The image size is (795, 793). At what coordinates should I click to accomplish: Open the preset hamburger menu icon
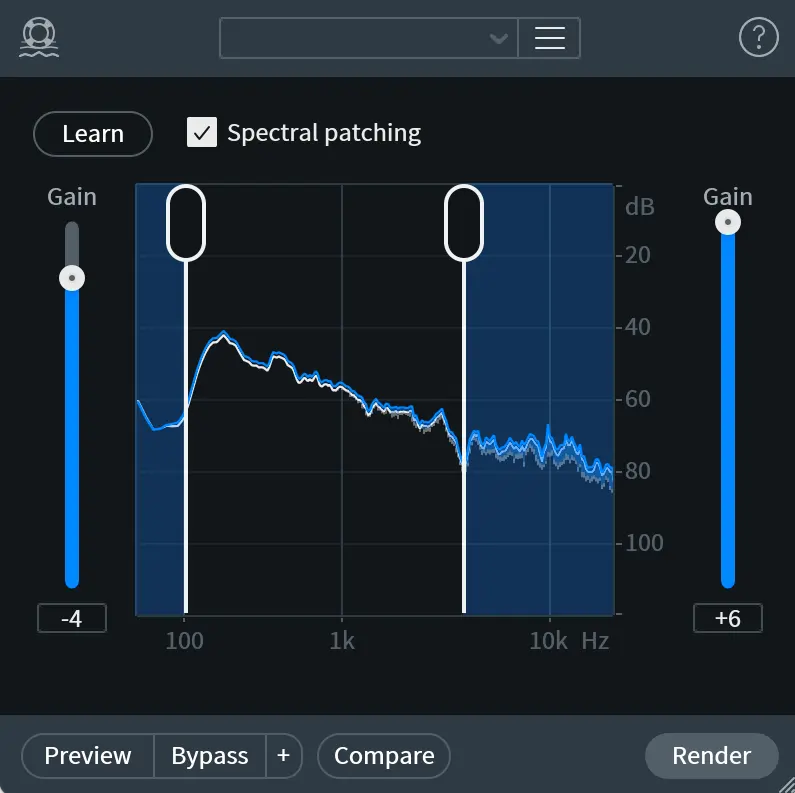tap(550, 38)
